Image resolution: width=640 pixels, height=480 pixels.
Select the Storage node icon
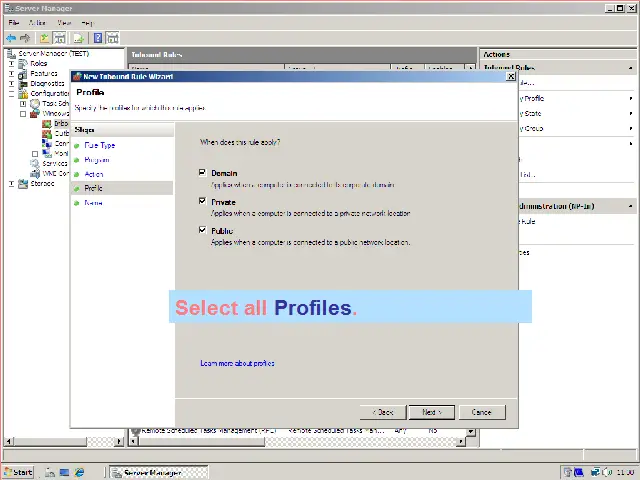(x=23, y=184)
